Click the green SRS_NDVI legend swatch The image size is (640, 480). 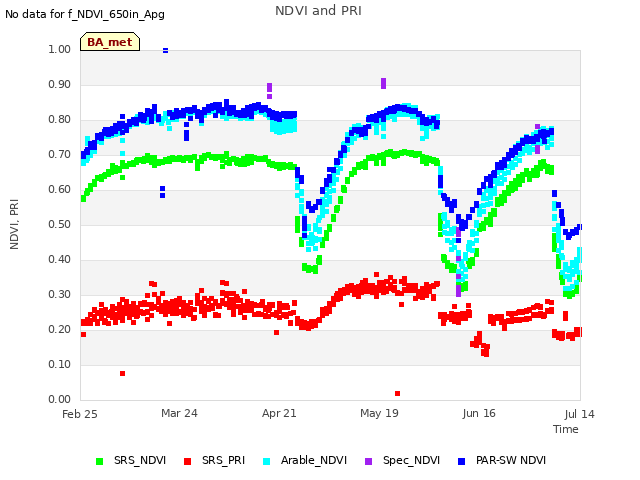click(x=100, y=461)
